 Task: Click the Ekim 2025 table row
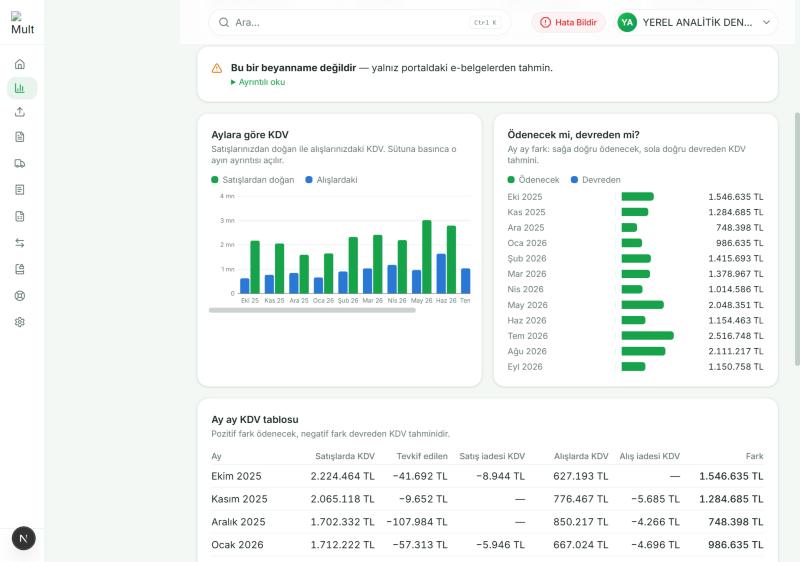487,476
